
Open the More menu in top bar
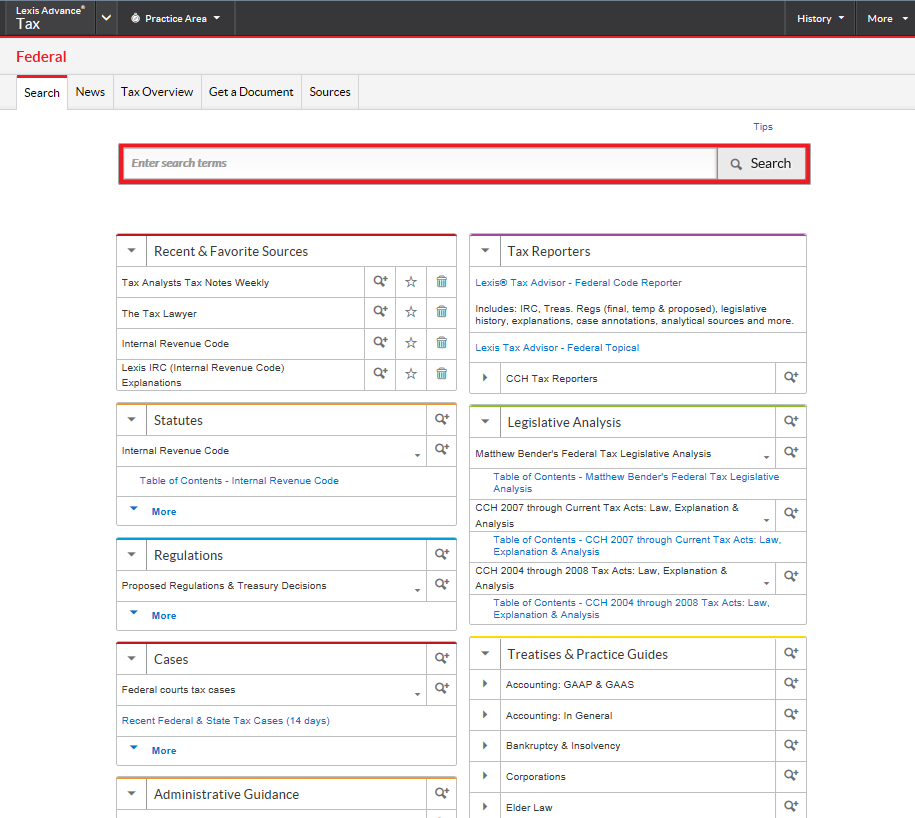coord(887,18)
